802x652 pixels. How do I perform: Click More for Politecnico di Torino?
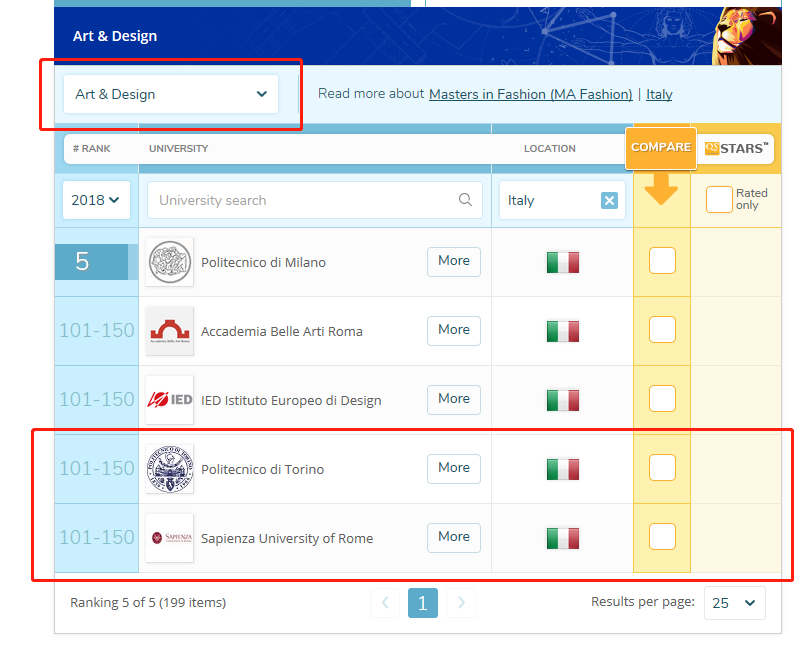click(454, 468)
